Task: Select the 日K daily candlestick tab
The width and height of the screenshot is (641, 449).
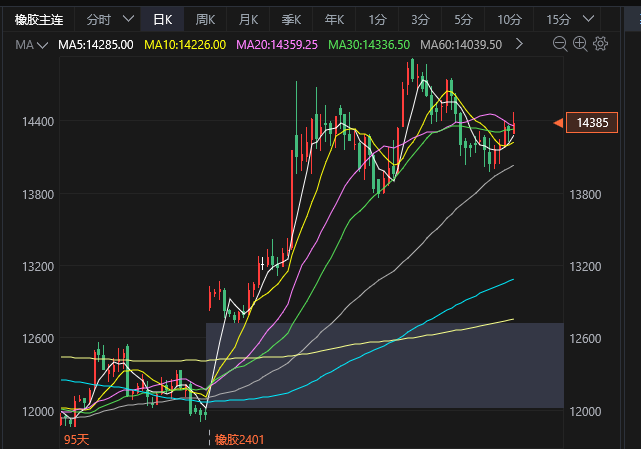Action: point(162,19)
